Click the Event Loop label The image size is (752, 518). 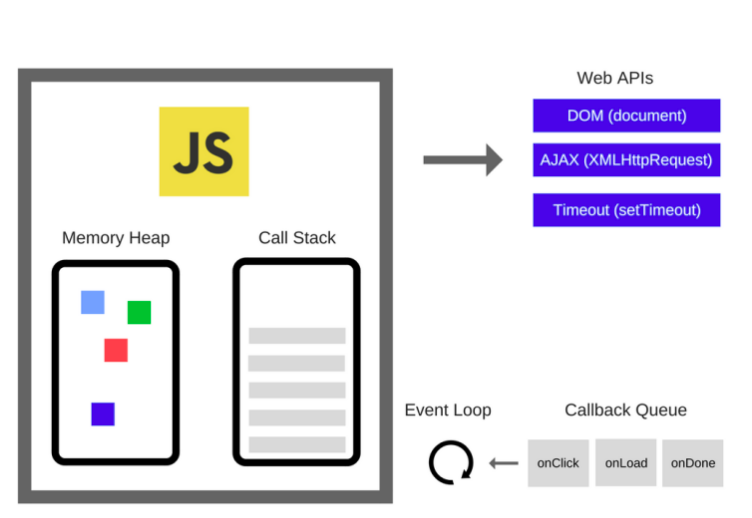point(448,410)
